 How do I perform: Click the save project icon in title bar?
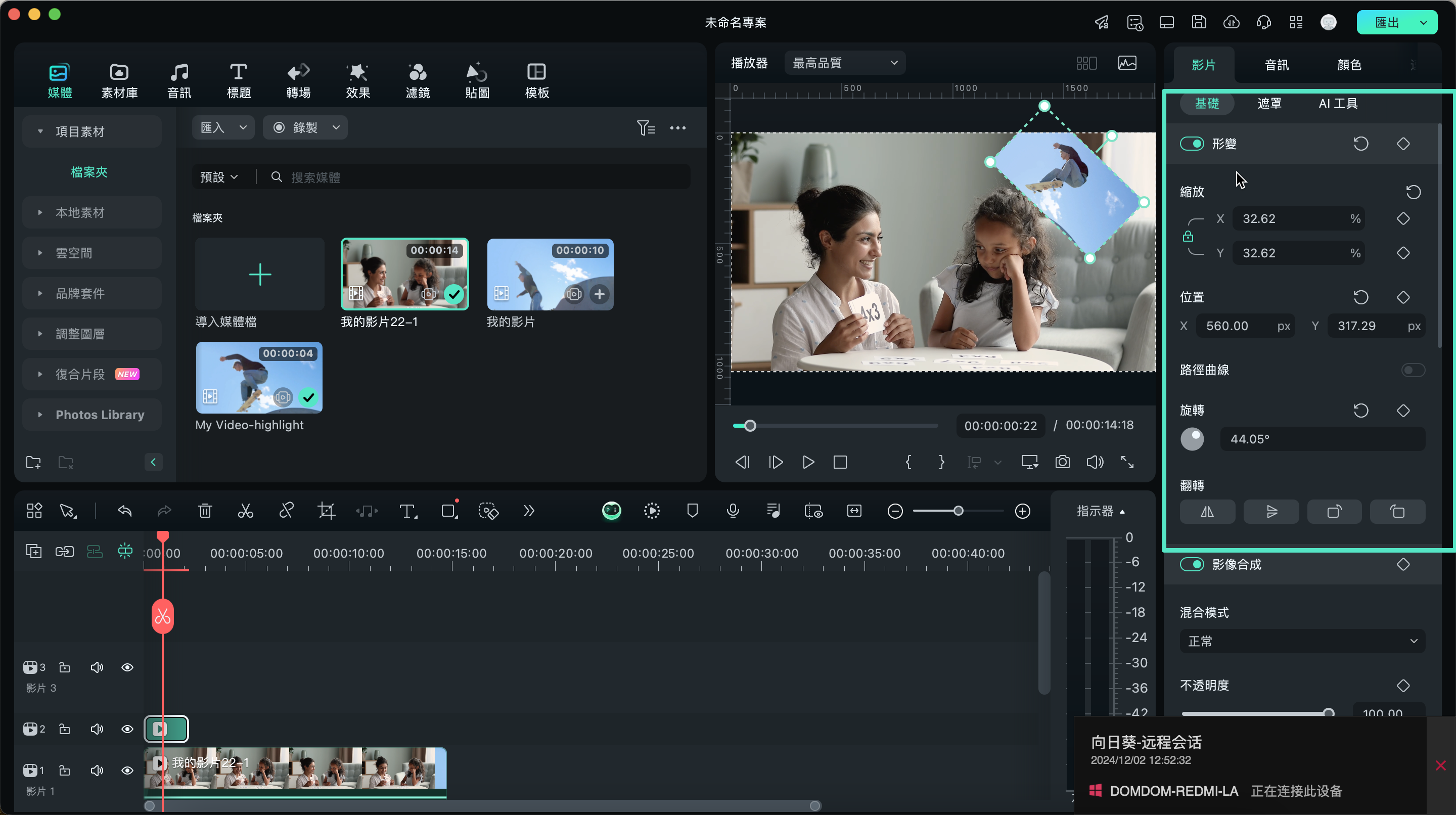pos(1199,23)
